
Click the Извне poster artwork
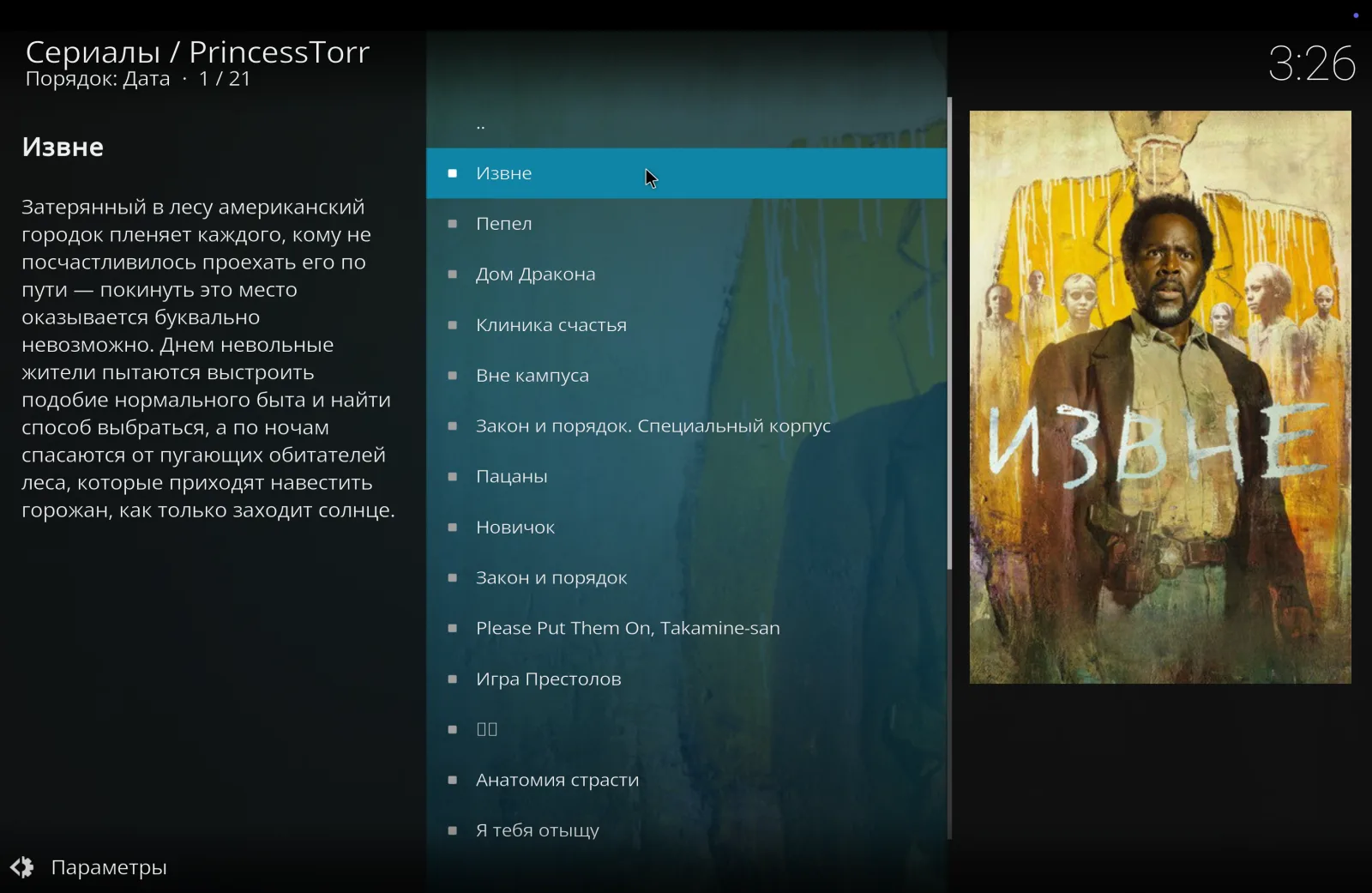1160,397
